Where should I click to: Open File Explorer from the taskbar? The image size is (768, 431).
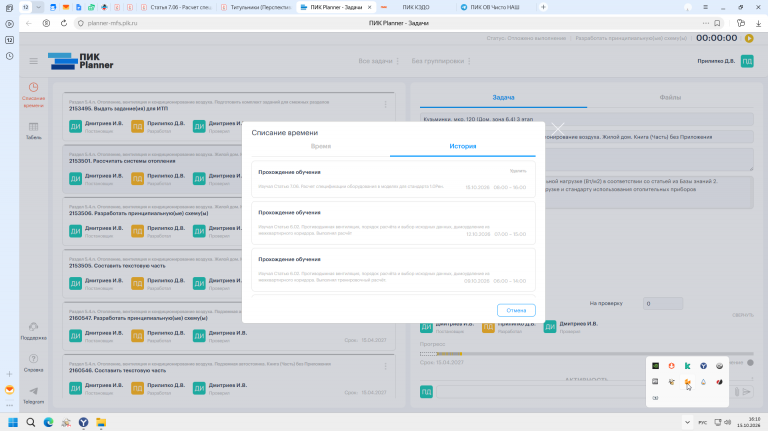click(x=101, y=422)
